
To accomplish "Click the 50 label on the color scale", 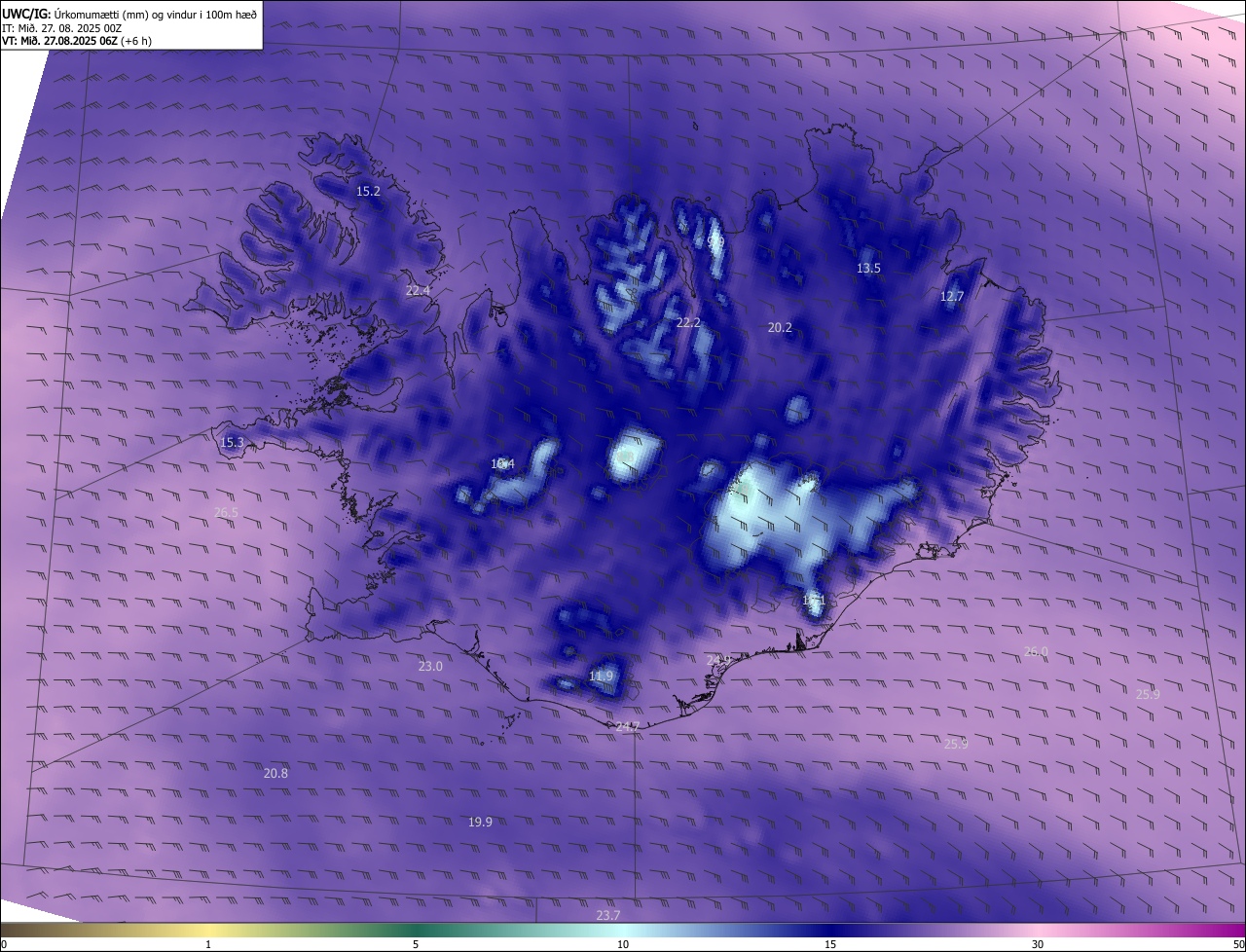I will click(x=1238, y=944).
